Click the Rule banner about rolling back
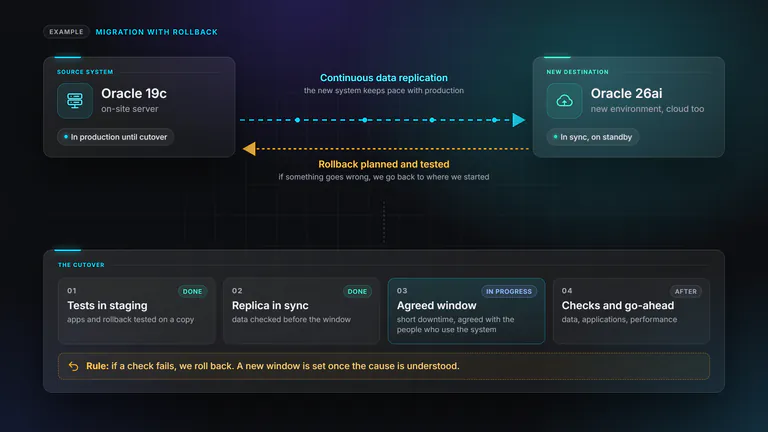Screen dimensions: 768x432 (x=384, y=366)
